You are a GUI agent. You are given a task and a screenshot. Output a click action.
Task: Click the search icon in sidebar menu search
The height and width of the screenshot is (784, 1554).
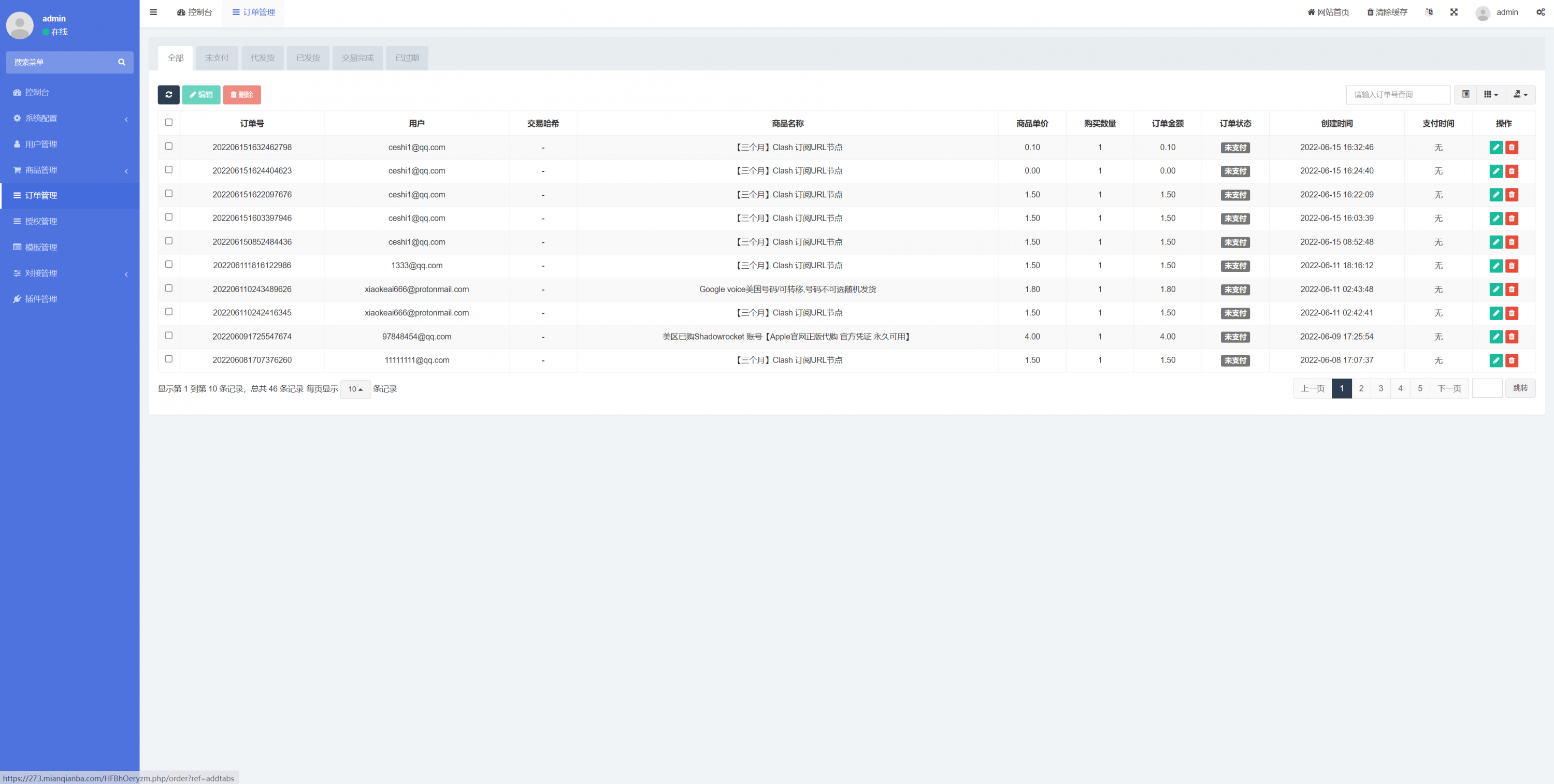click(x=121, y=62)
